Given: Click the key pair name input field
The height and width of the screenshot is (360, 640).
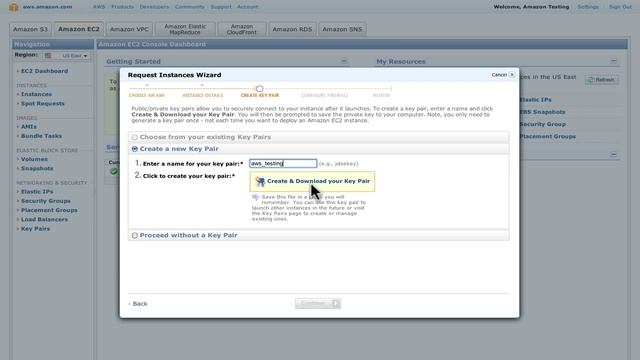Looking at the screenshot, I should coord(283,163).
